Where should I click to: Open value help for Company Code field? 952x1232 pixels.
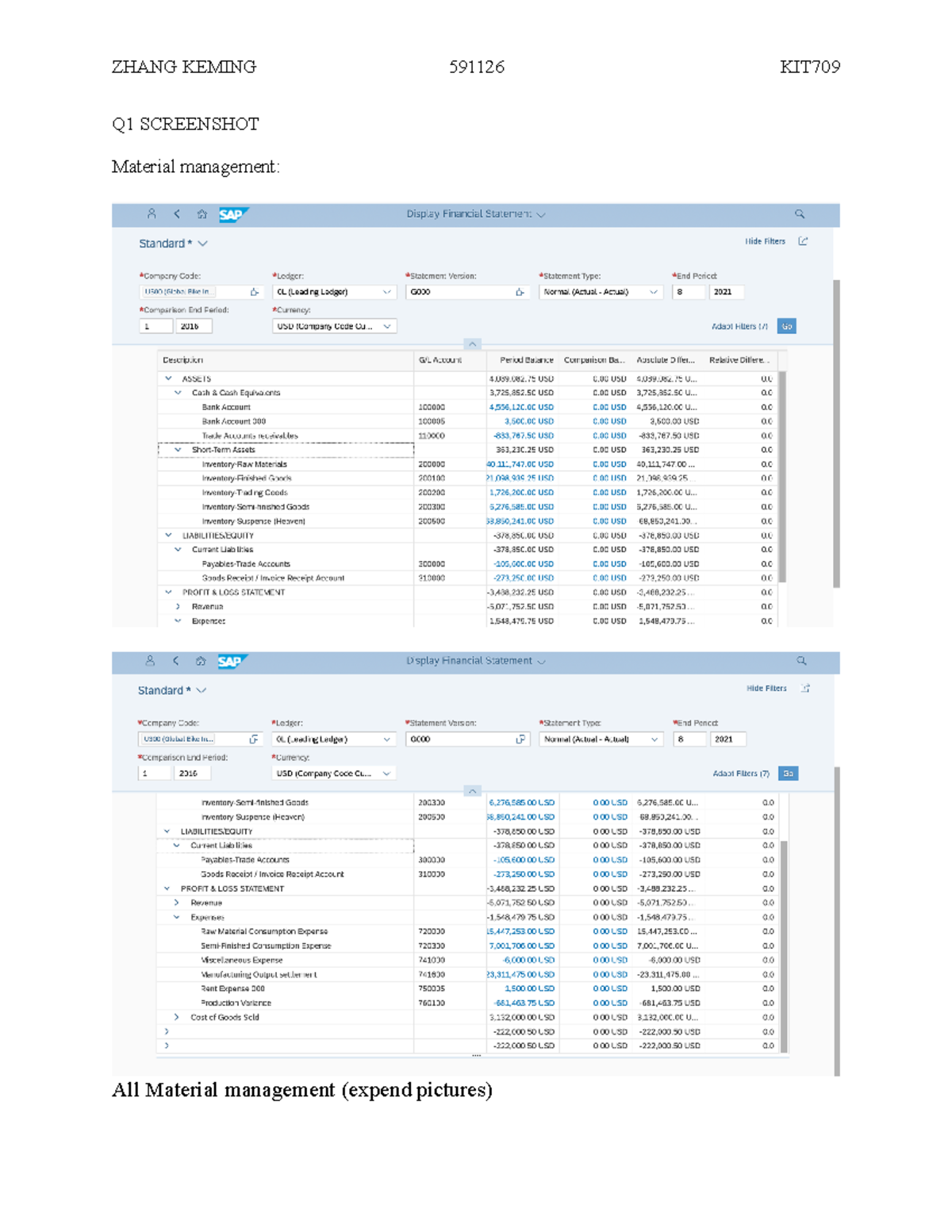[x=254, y=292]
